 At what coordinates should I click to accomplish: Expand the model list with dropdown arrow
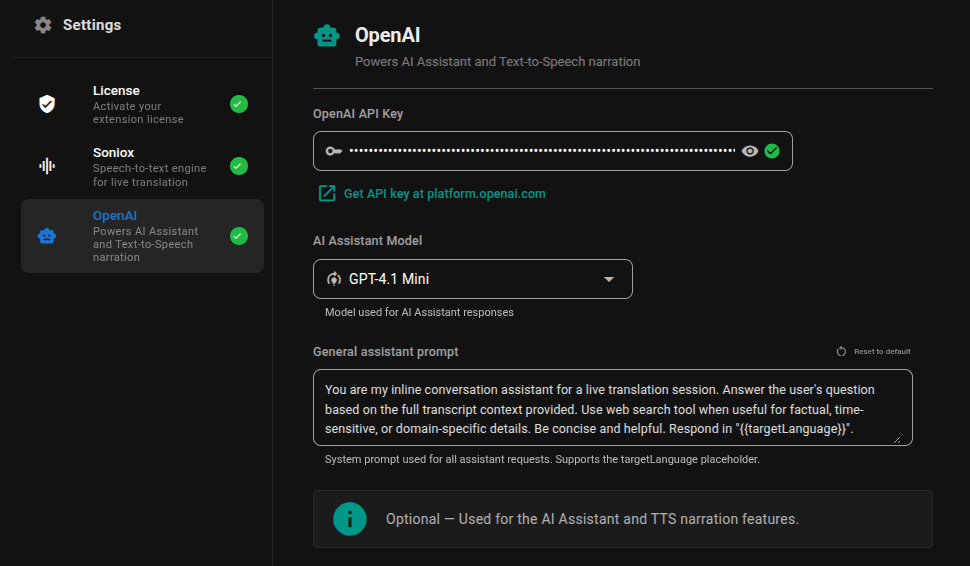tap(609, 280)
